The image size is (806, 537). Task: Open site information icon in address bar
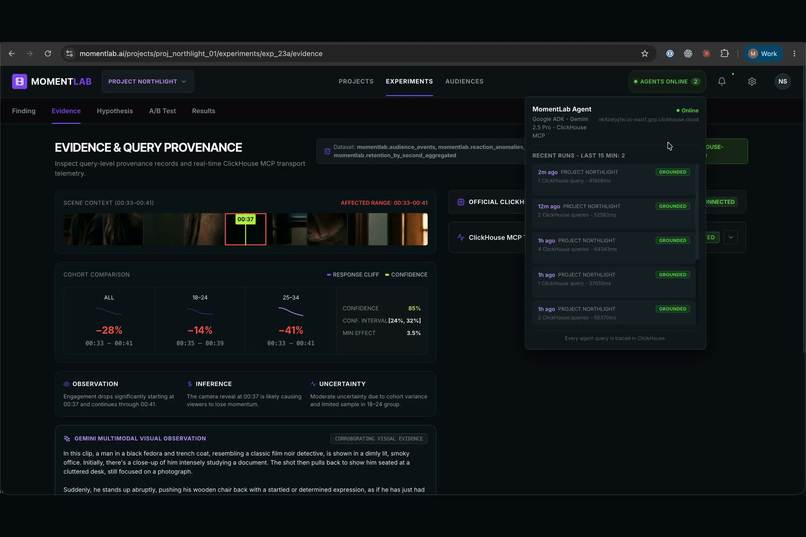tap(69, 53)
